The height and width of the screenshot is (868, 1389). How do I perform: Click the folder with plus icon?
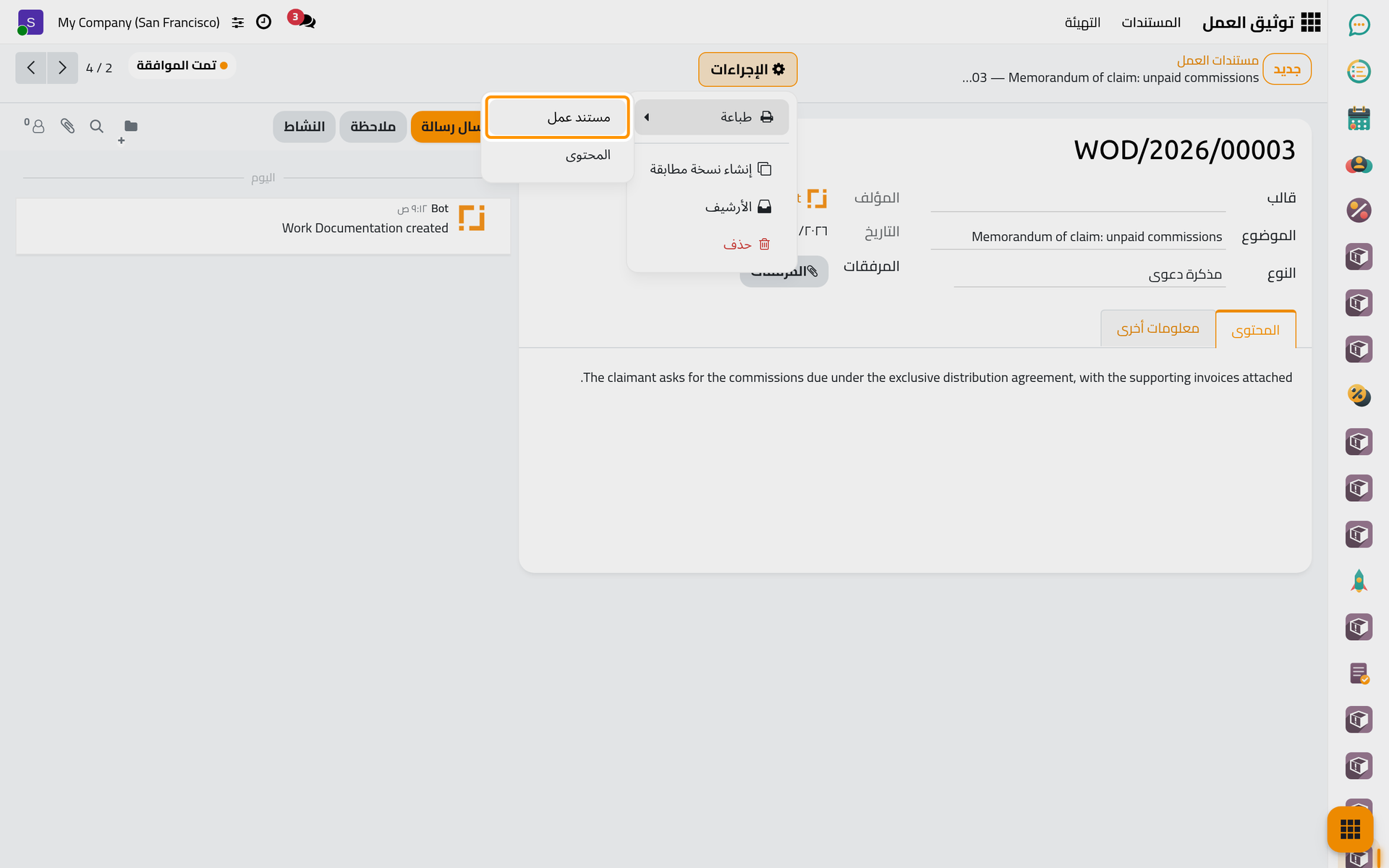[x=129, y=129]
